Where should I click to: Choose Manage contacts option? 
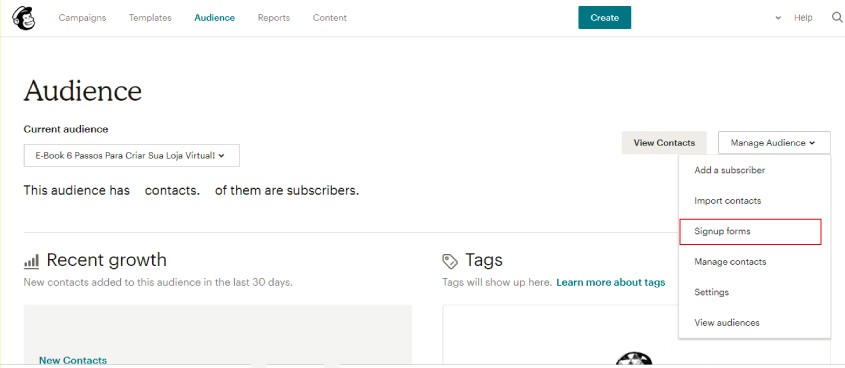click(x=730, y=262)
